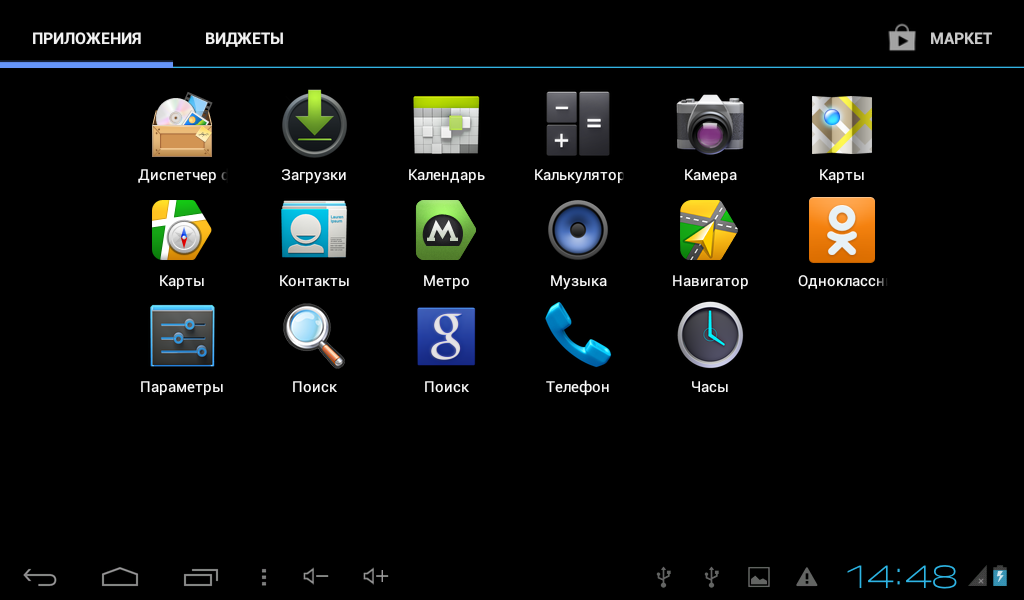The image size is (1024, 600).
Task: Open the Параметры settings app
Action: (182, 336)
